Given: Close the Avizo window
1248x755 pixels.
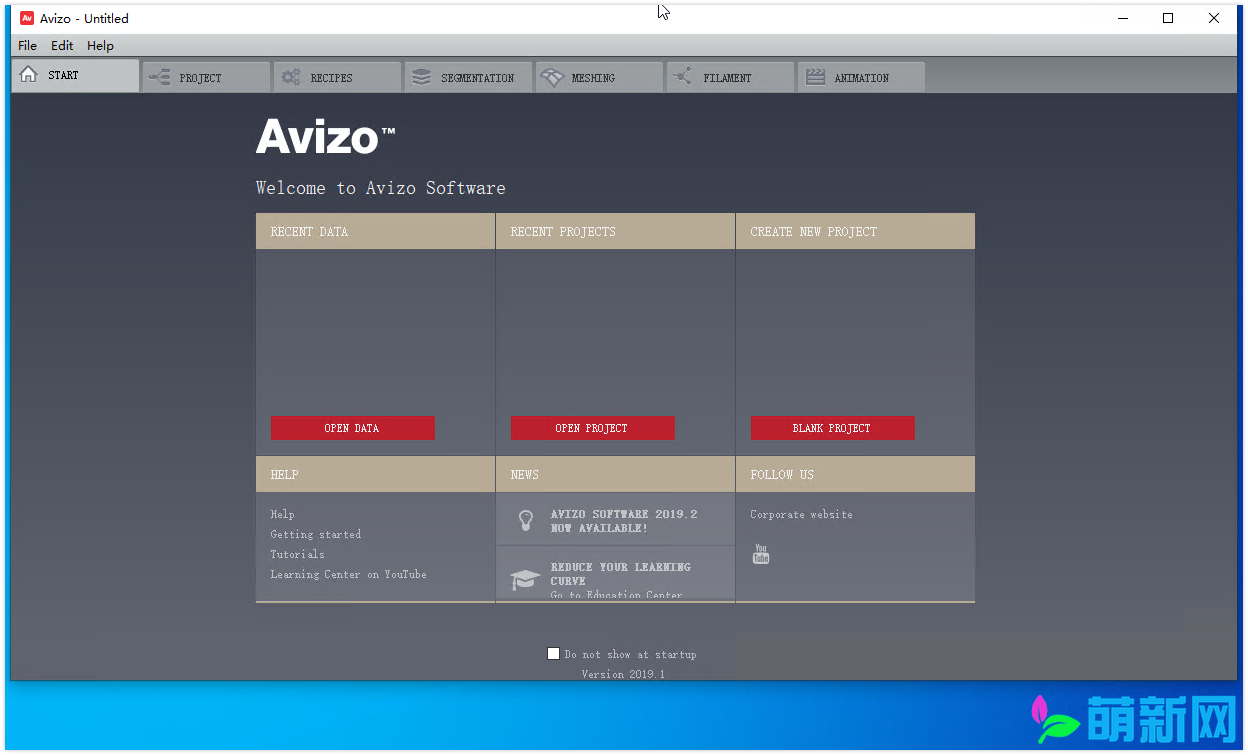Looking at the screenshot, I should click(1214, 18).
